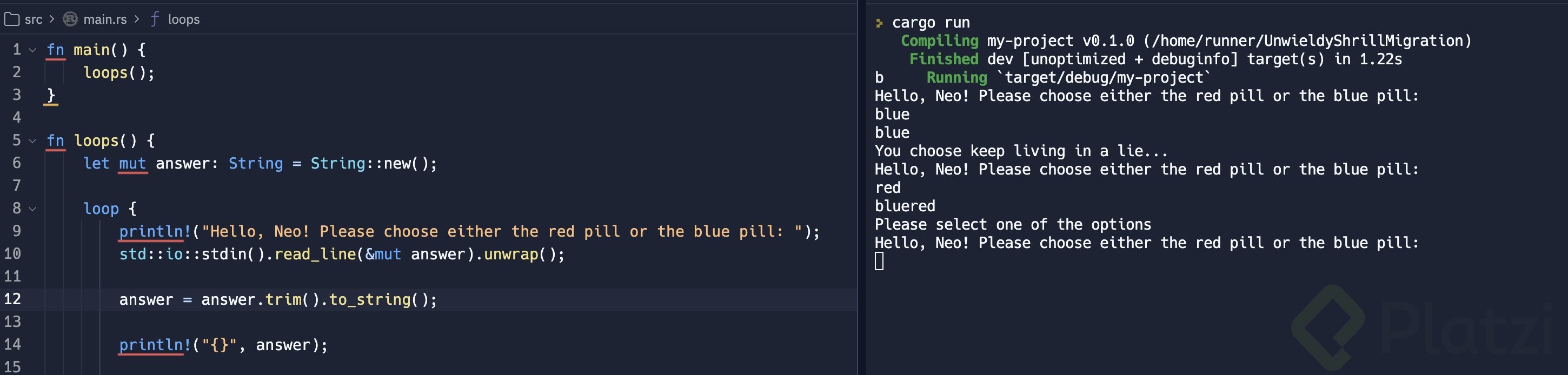Click the underlined mut keyword on line 6
This screenshot has width=1568, height=375.
[132, 164]
